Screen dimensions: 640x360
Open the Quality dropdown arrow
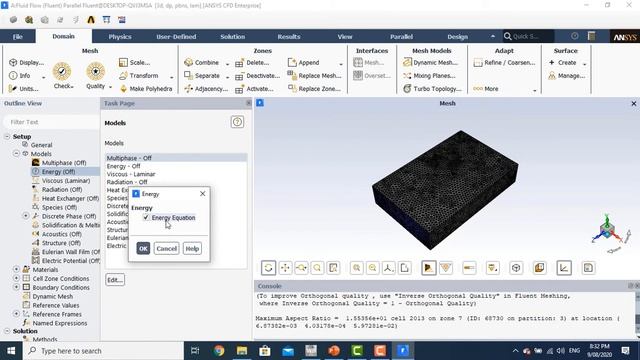110,87
